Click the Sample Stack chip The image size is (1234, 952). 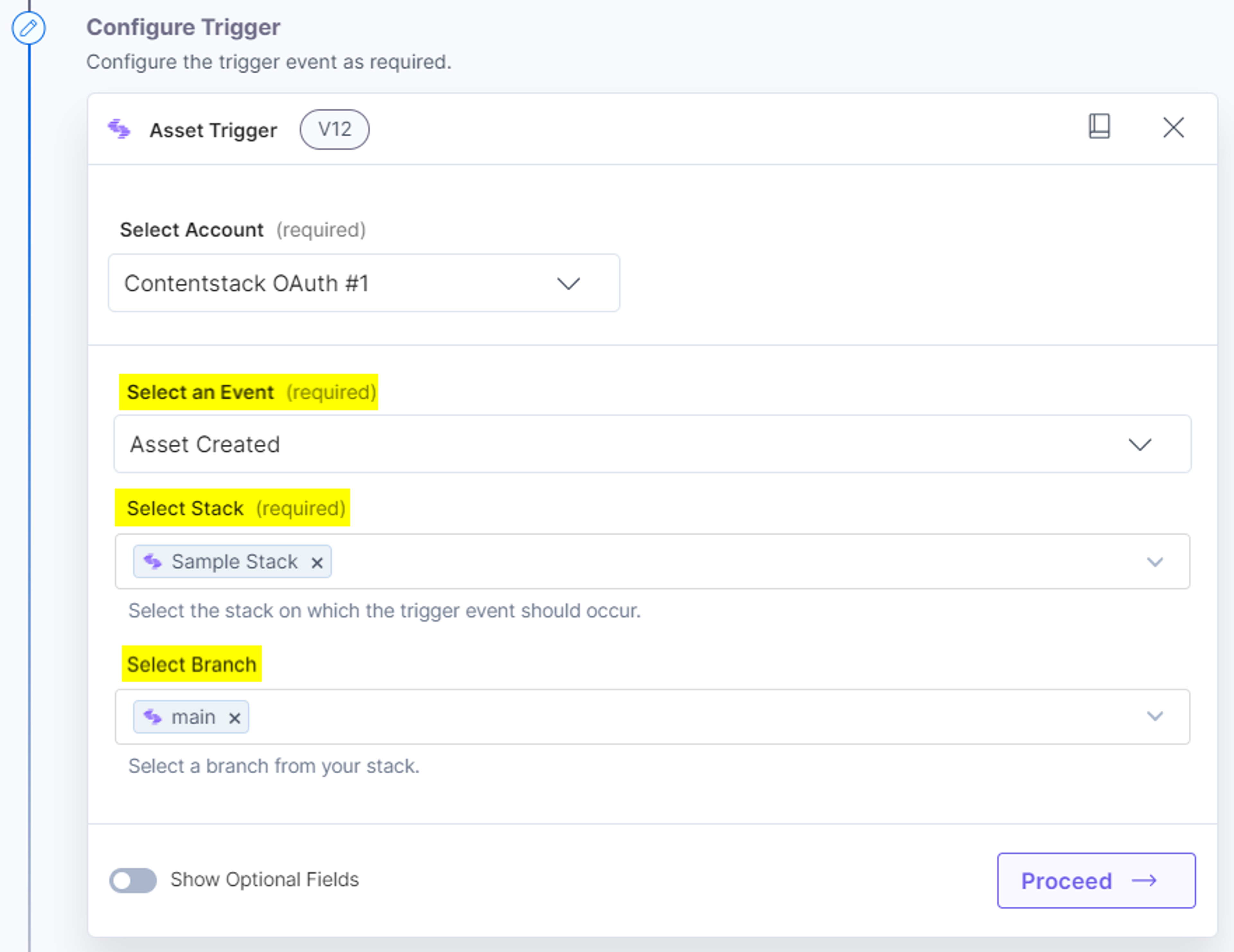[x=232, y=562]
